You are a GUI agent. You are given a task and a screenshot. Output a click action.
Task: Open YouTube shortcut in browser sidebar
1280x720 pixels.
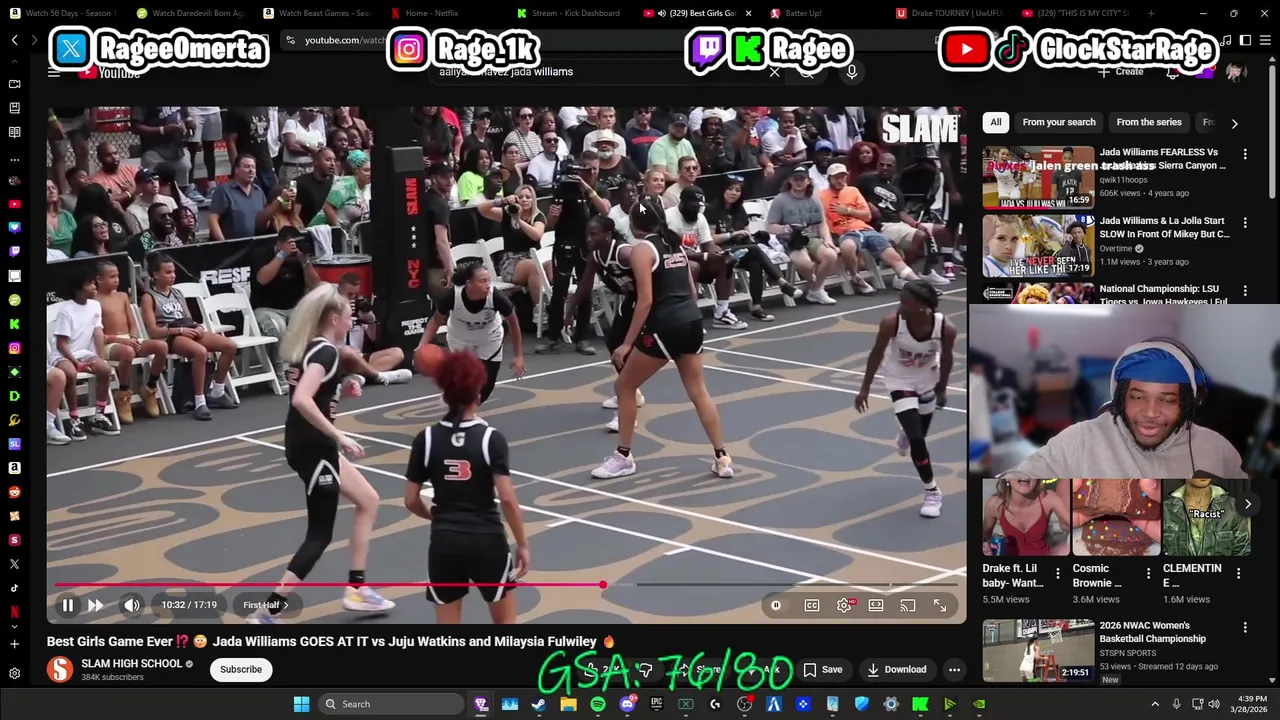14,204
